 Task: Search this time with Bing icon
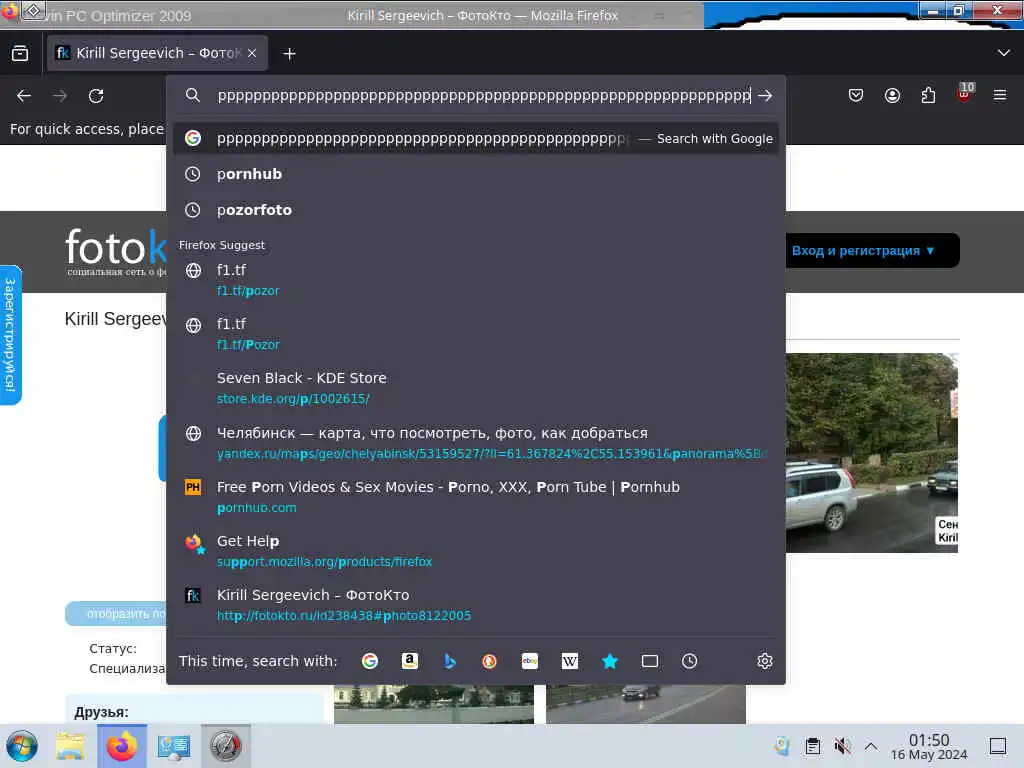click(x=450, y=661)
